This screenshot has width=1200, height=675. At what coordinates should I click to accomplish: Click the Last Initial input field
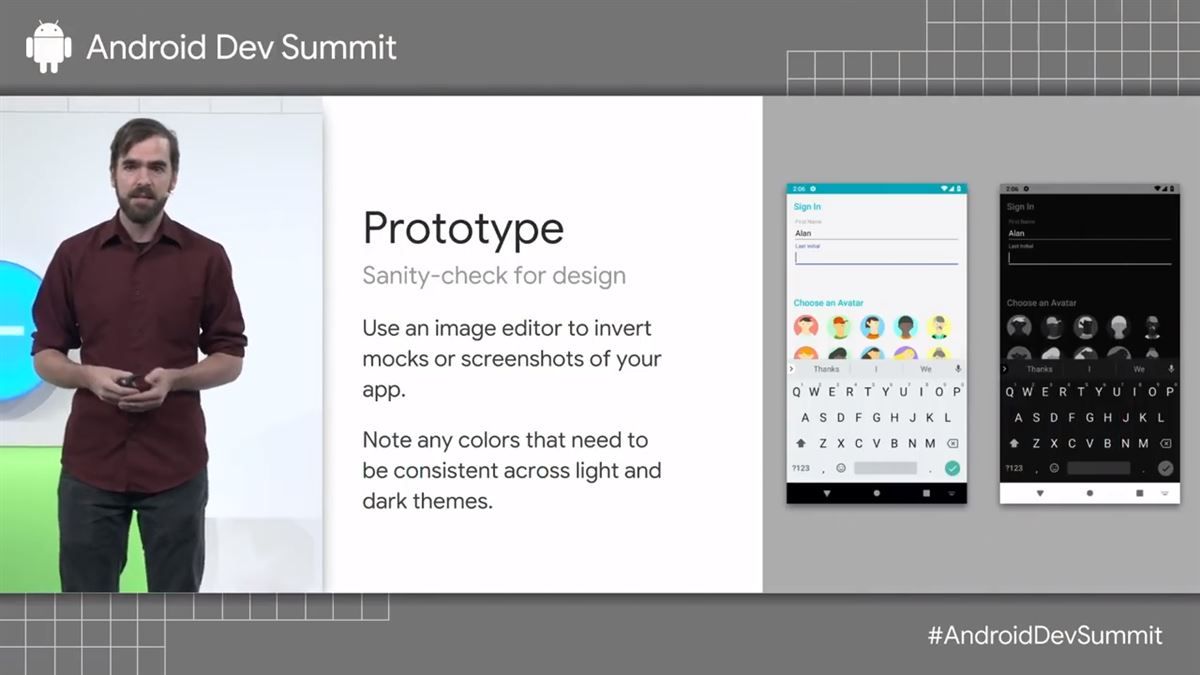coord(875,258)
